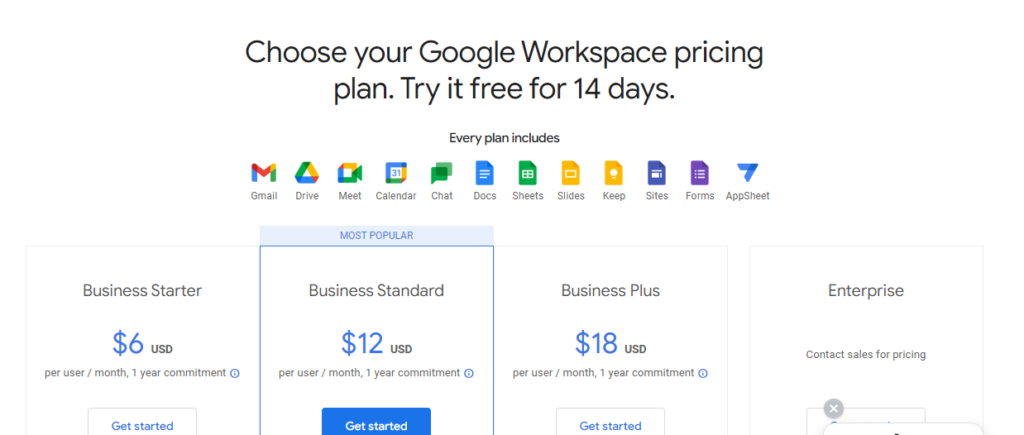
Task: Click the Google Drive icon
Action: tap(307, 173)
